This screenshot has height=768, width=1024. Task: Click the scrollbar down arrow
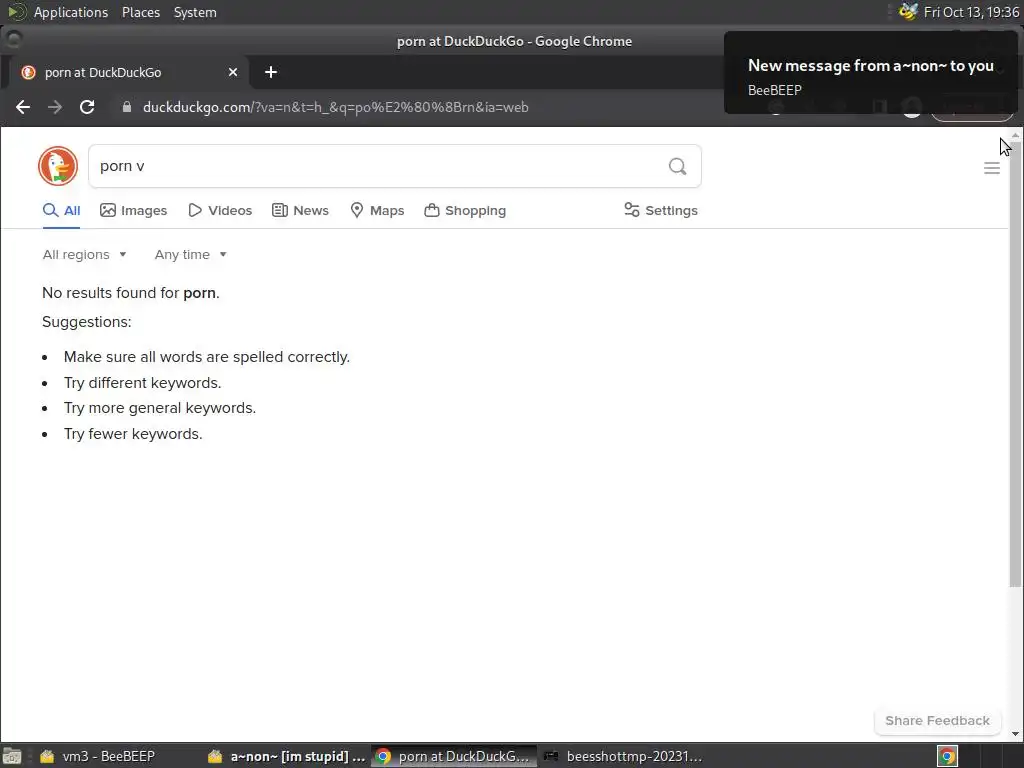click(1015, 734)
